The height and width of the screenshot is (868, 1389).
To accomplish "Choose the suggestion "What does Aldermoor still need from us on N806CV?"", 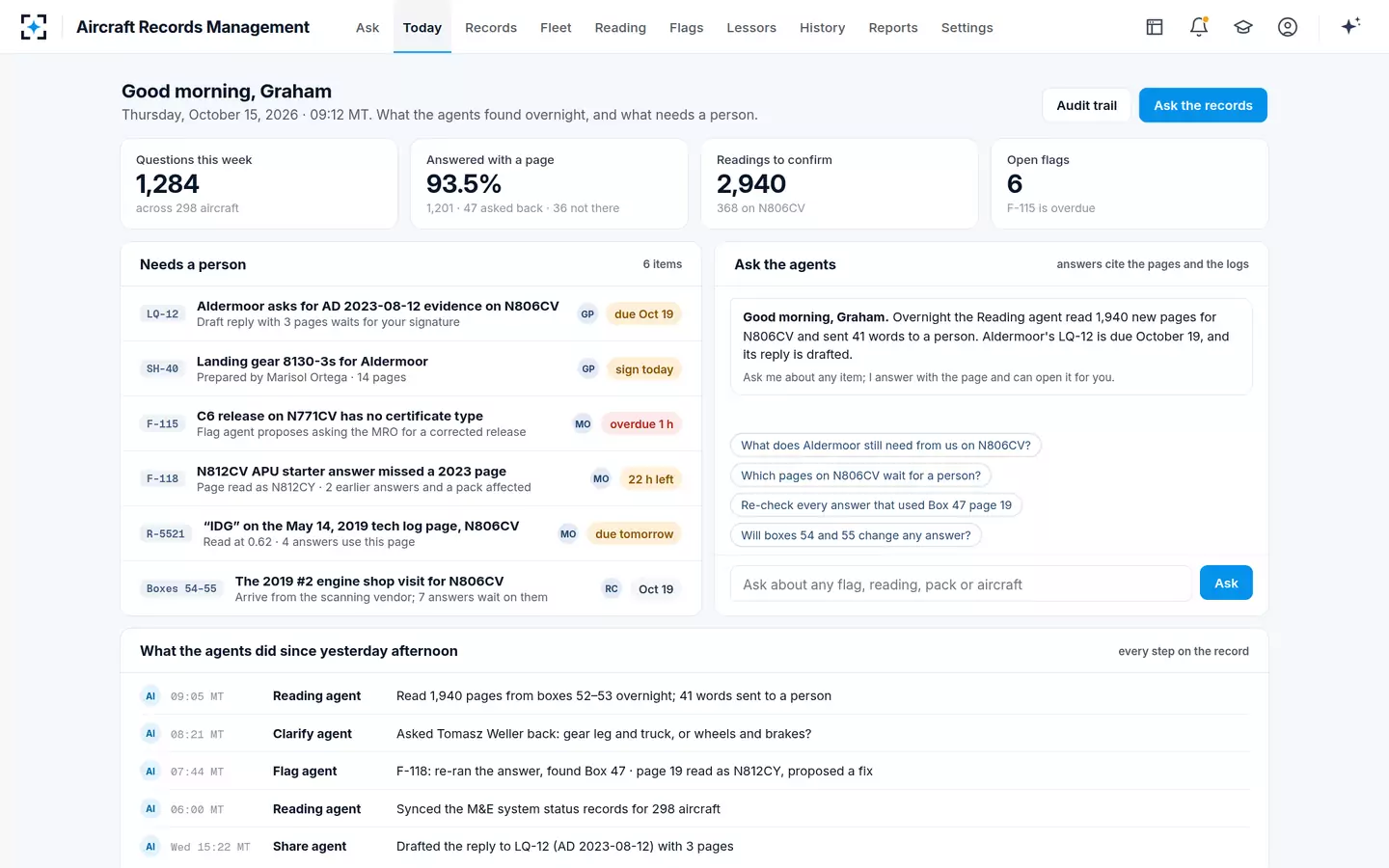I will coord(885,446).
